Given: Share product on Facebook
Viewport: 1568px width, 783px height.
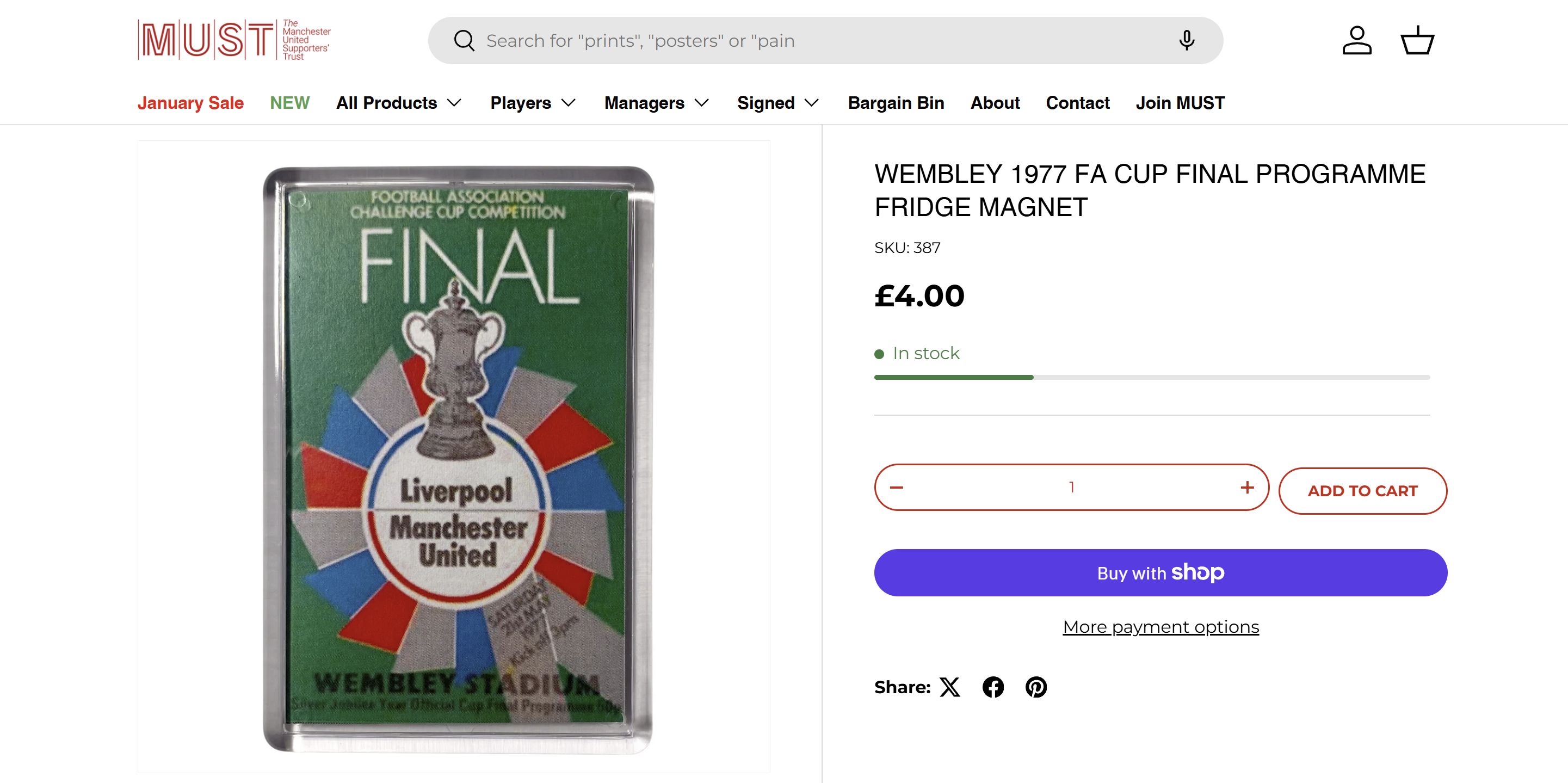Looking at the screenshot, I should click(993, 687).
